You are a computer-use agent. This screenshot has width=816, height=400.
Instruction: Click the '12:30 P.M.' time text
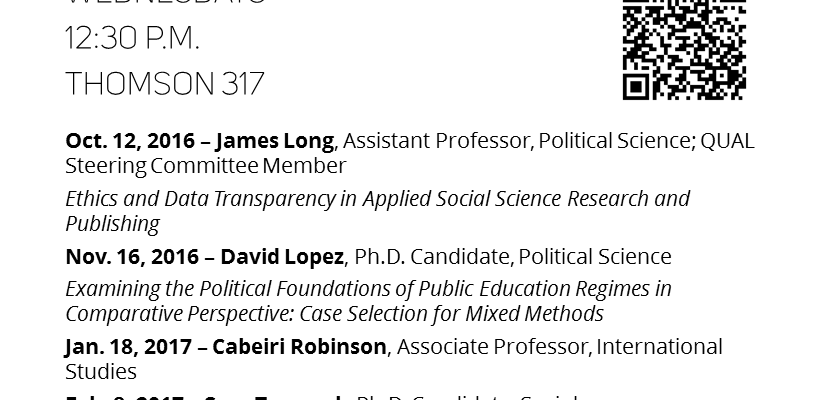pyautogui.click(x=133, y=38)
